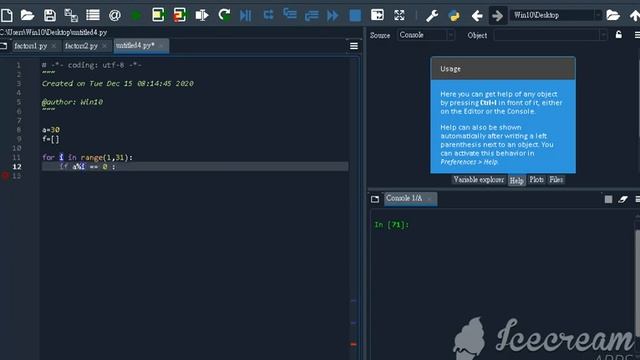640x360 pixels.
Task: Close the untitled4.py* tab
Action: click(162, 45)
